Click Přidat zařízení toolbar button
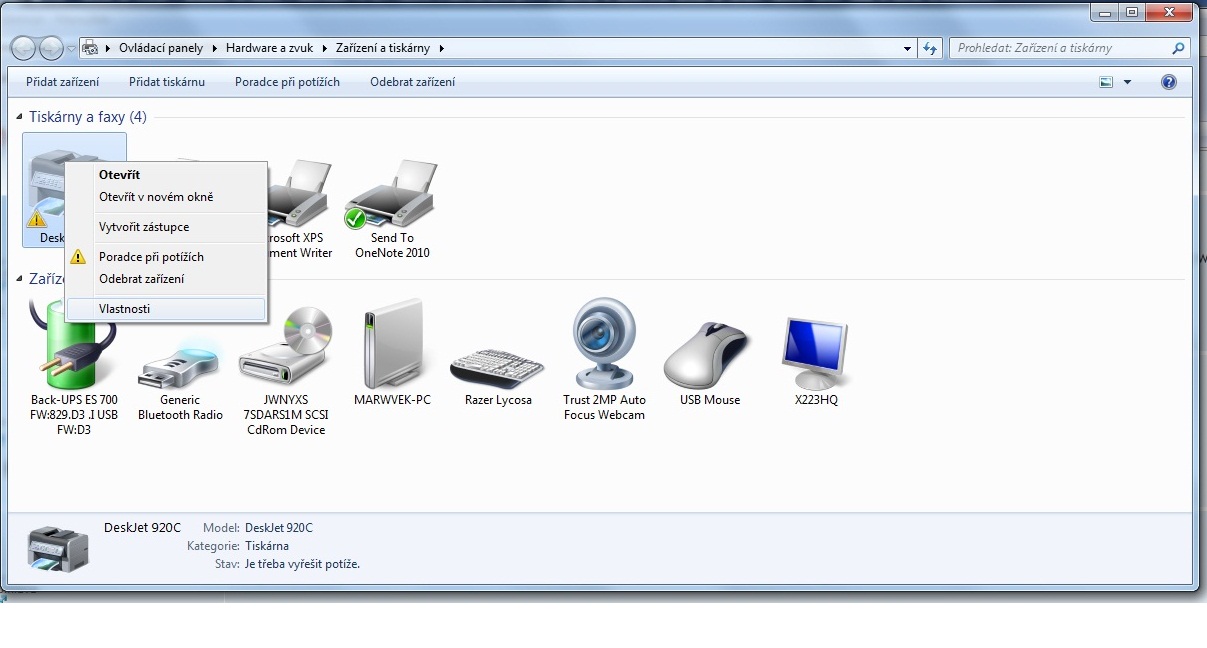Viewport: 1207px width, 648px height. click(63, 82)
